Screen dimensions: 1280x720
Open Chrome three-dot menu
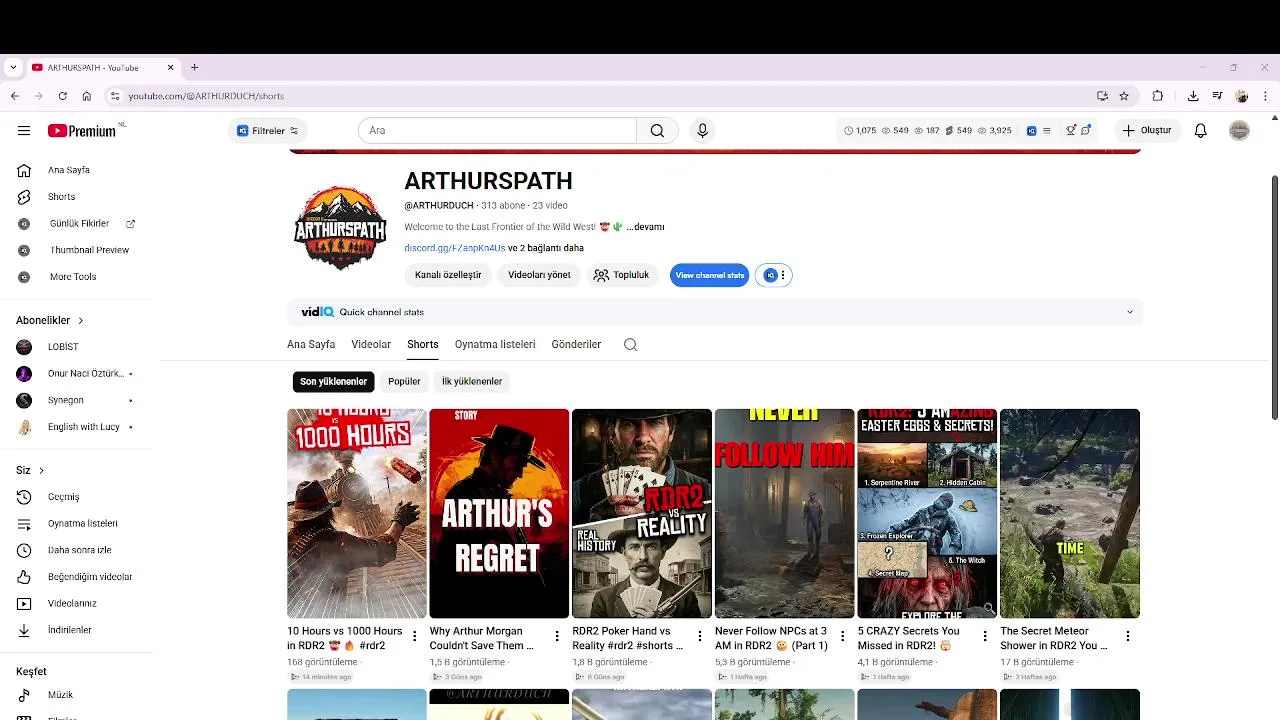point(1265,96)
